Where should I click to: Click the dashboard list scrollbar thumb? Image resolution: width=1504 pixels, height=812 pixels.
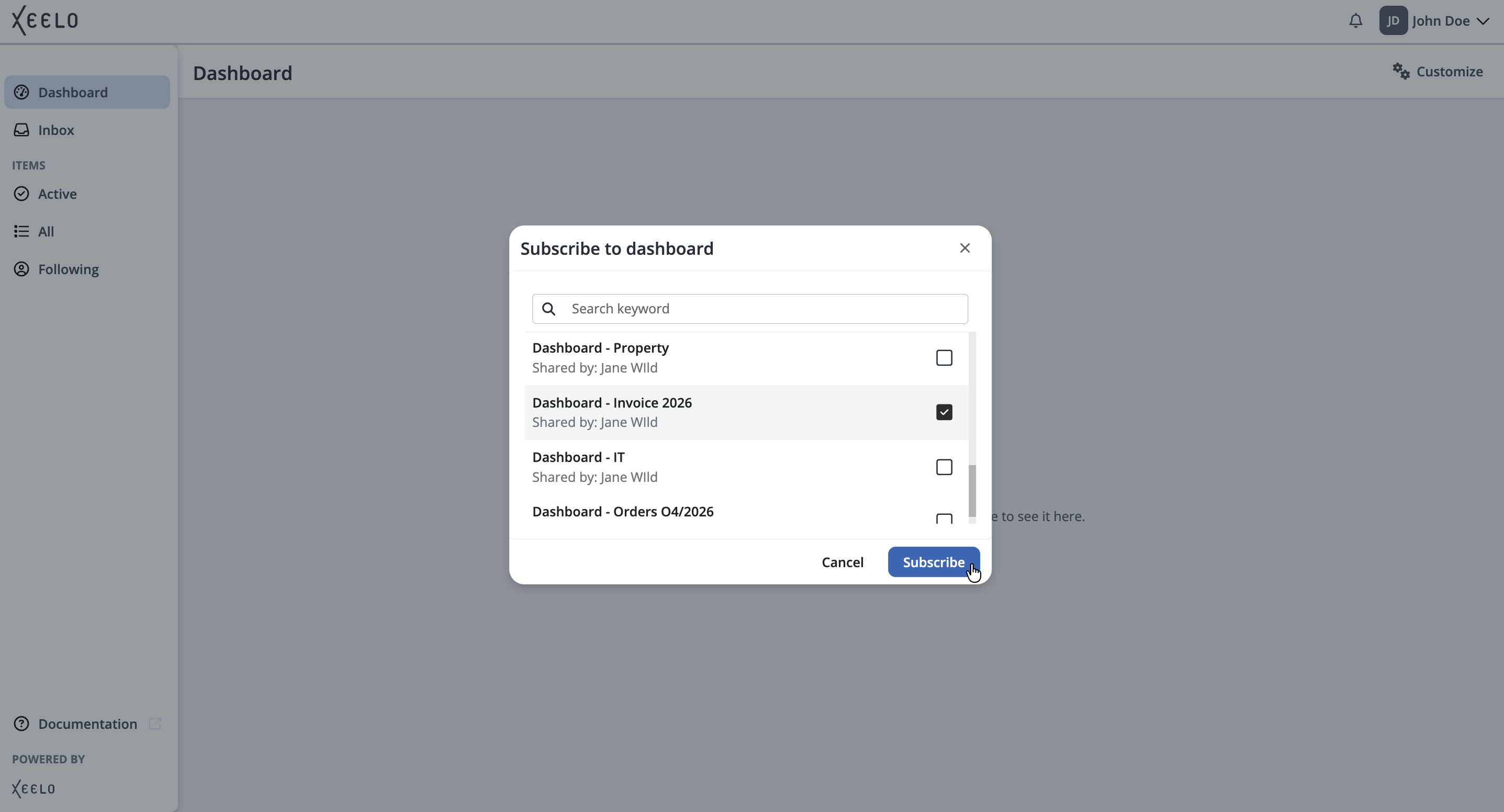tap(972, 491)
